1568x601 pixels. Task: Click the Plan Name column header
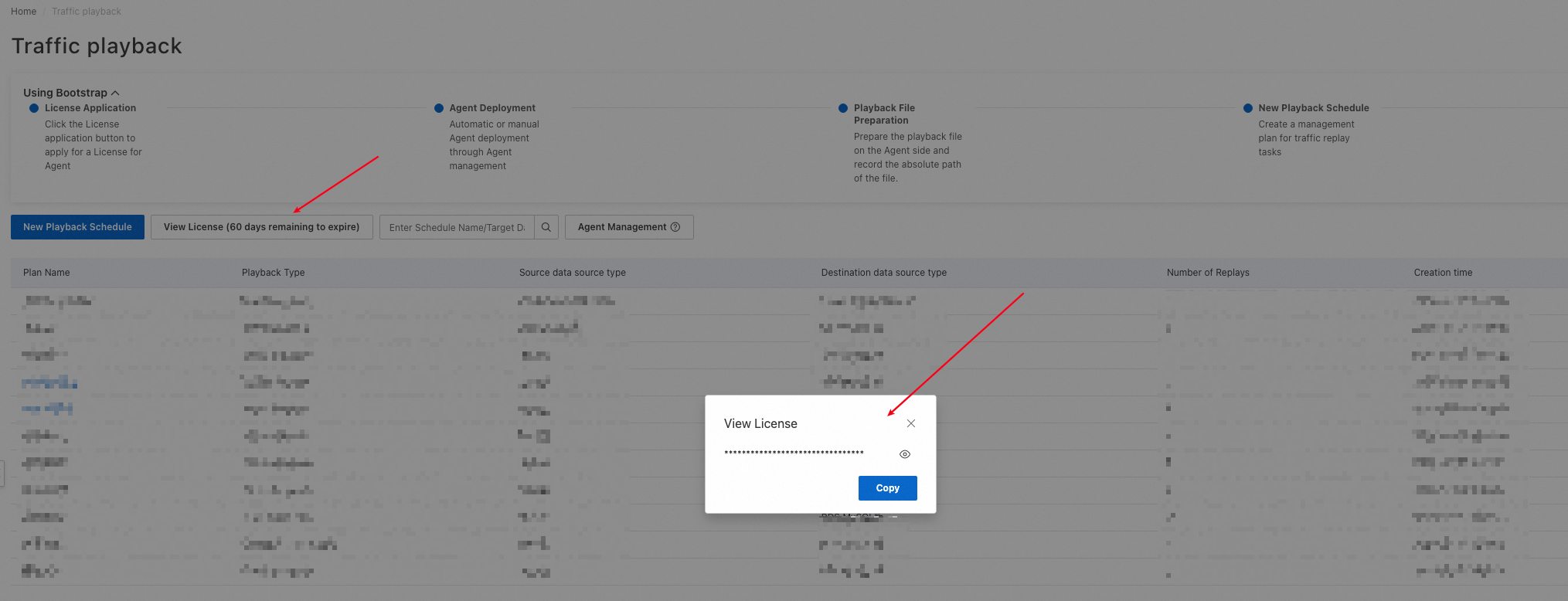pos(46,273)
